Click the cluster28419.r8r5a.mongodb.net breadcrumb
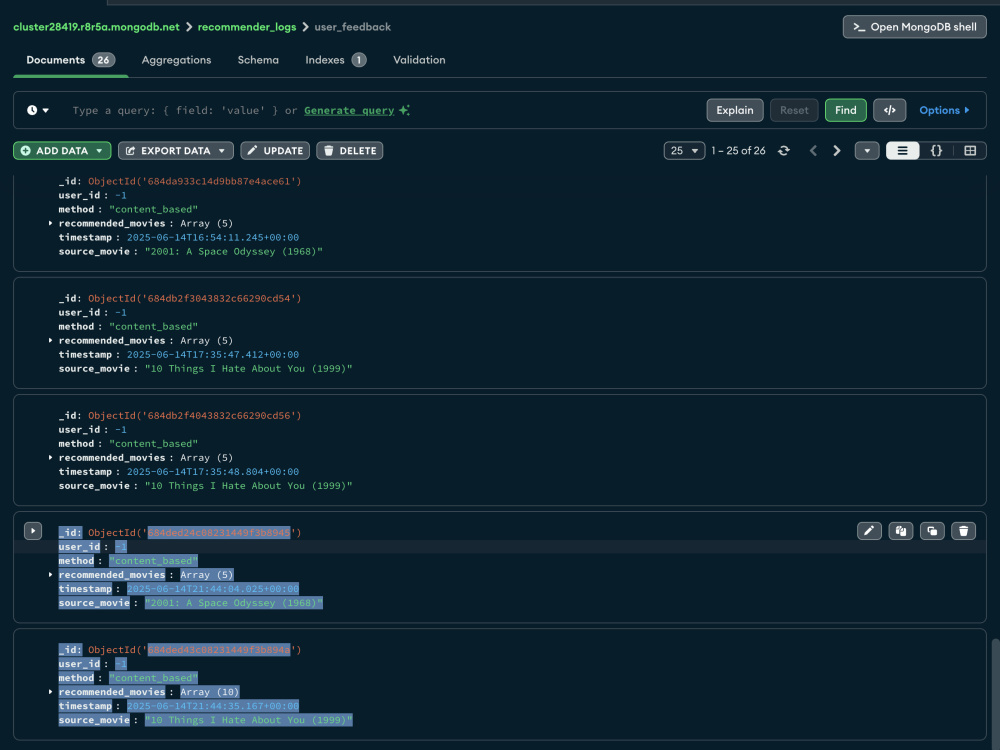Image resolution: width=1000 pixels, height=750 pixels. point(96,27)
